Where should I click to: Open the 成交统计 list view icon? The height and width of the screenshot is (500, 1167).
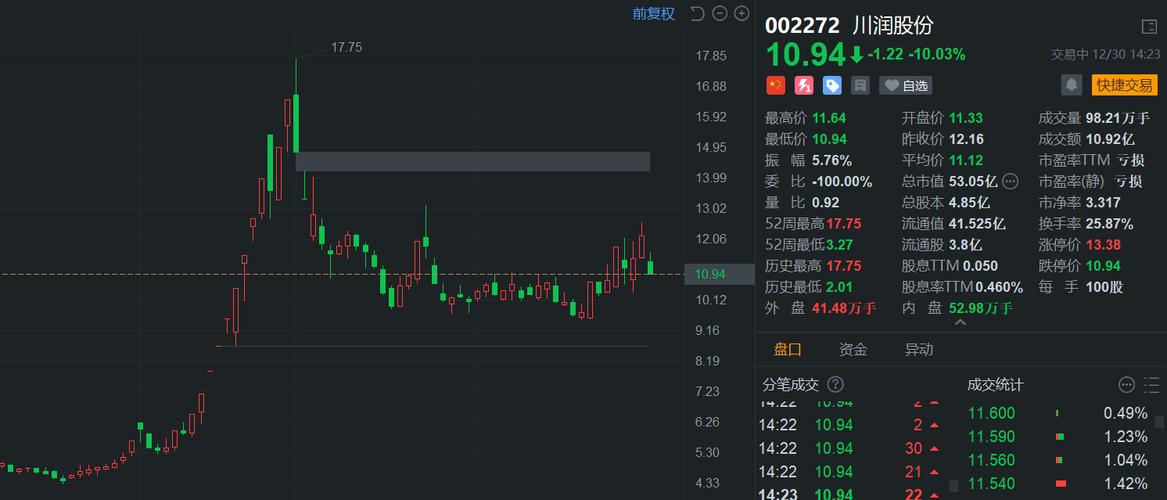pos(1152,385)
